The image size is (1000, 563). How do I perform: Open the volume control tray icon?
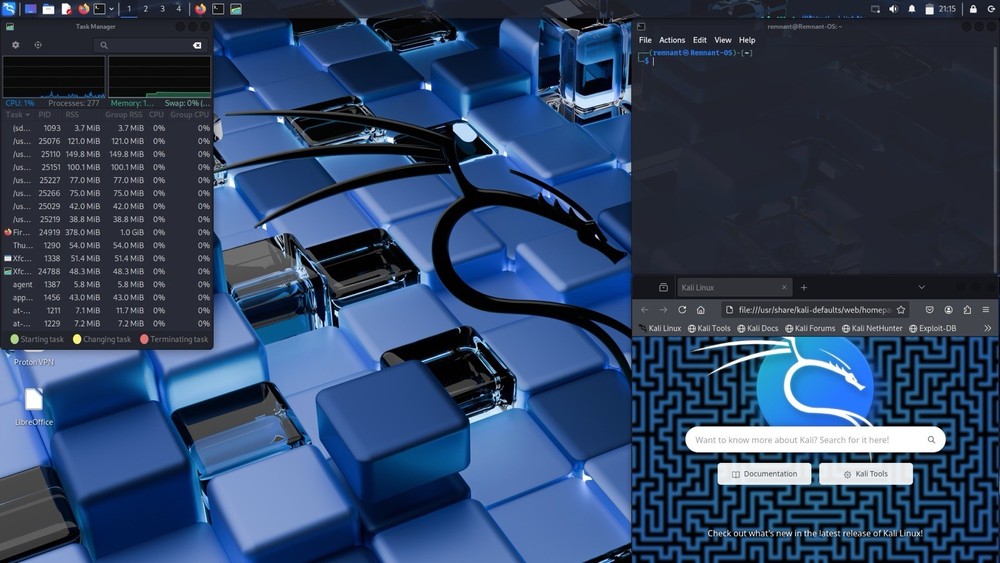click(893, 9)
